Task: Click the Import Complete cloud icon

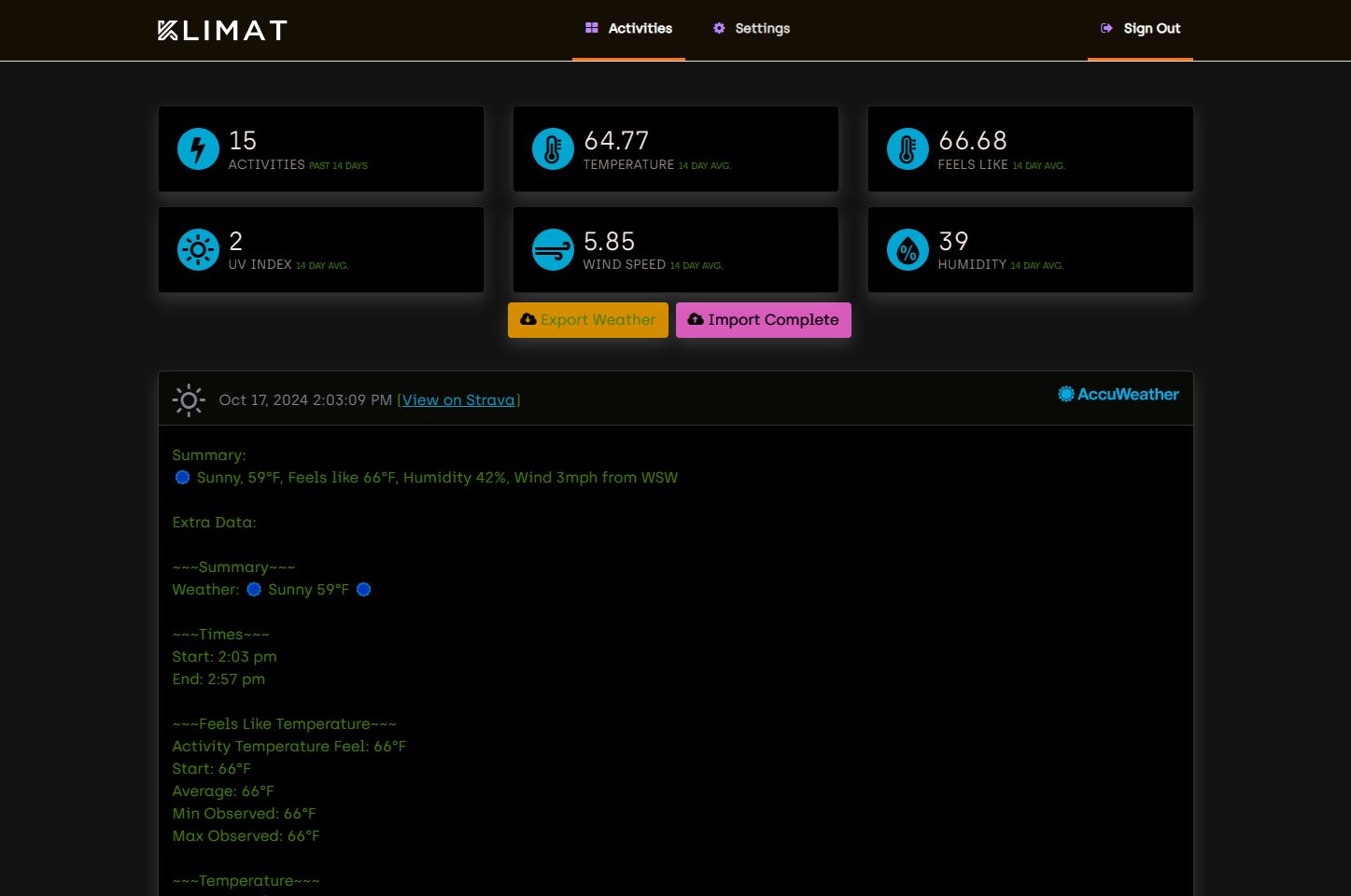Action: 696,319
